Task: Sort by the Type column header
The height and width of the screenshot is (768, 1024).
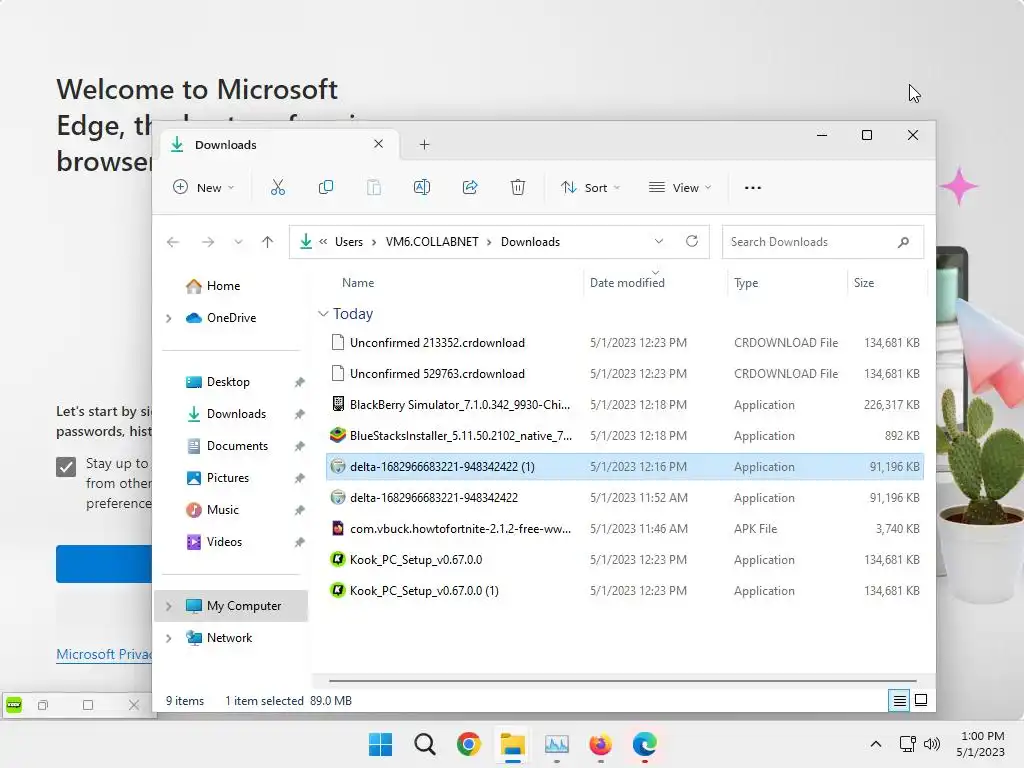Action: click(746, 283)
